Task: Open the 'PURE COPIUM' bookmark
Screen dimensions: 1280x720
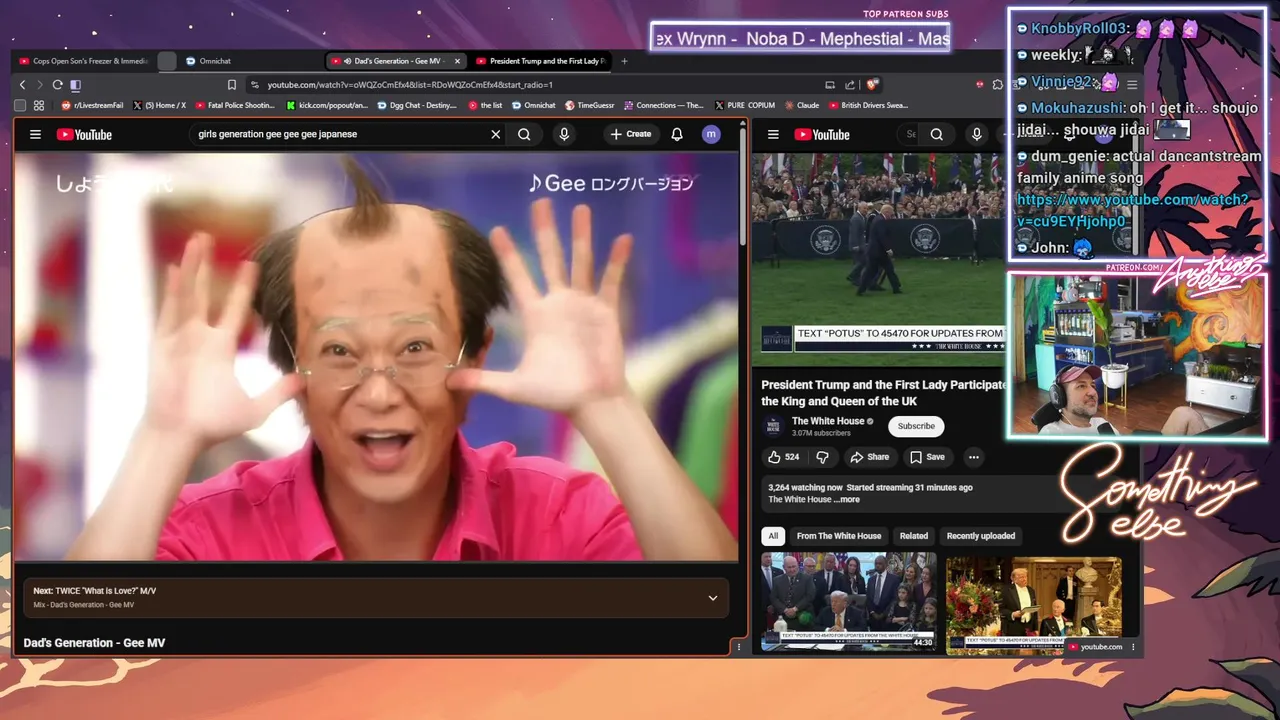Action: point(745,105)
